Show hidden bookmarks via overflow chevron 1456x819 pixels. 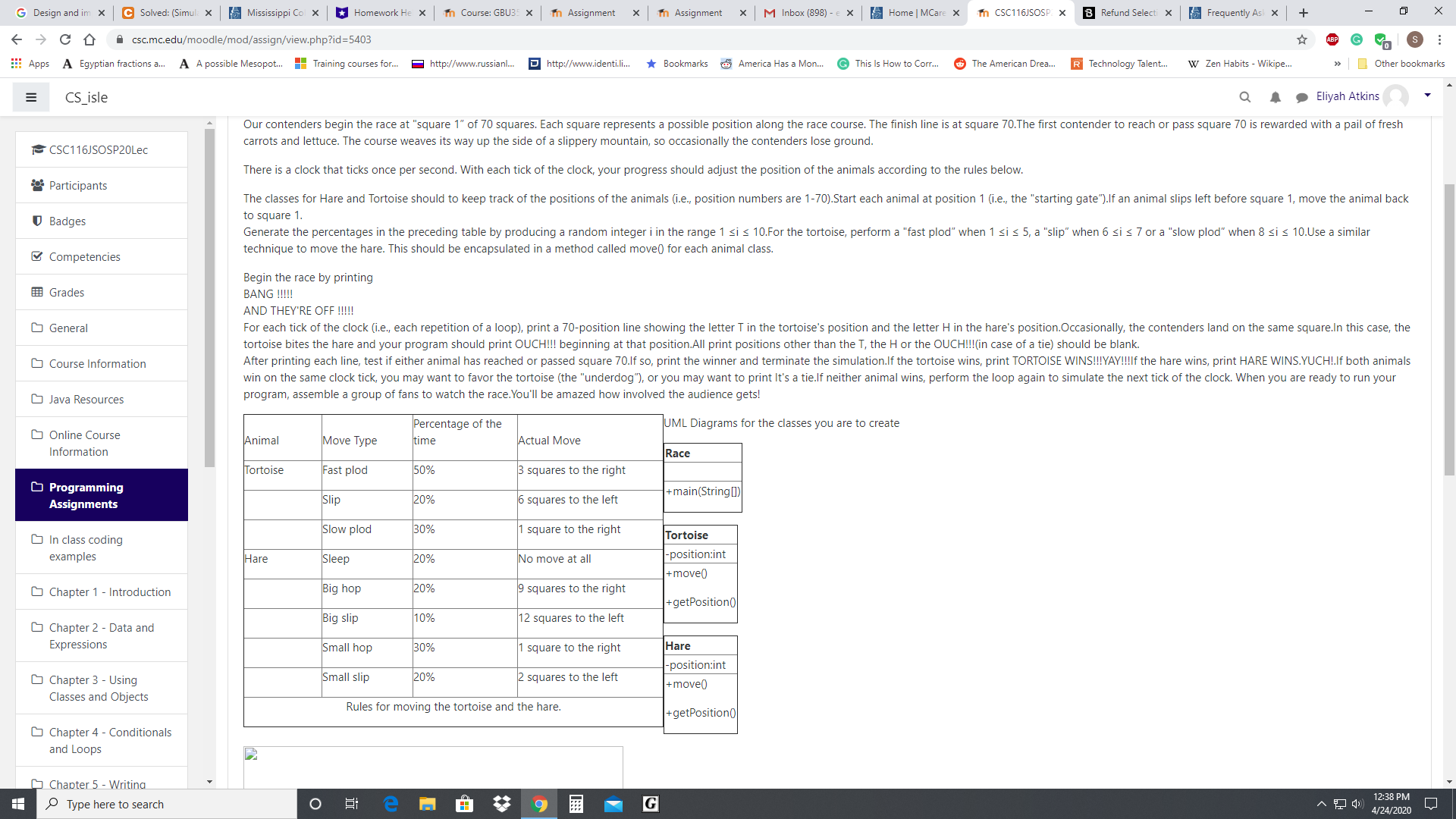[x=1337, y=64]
